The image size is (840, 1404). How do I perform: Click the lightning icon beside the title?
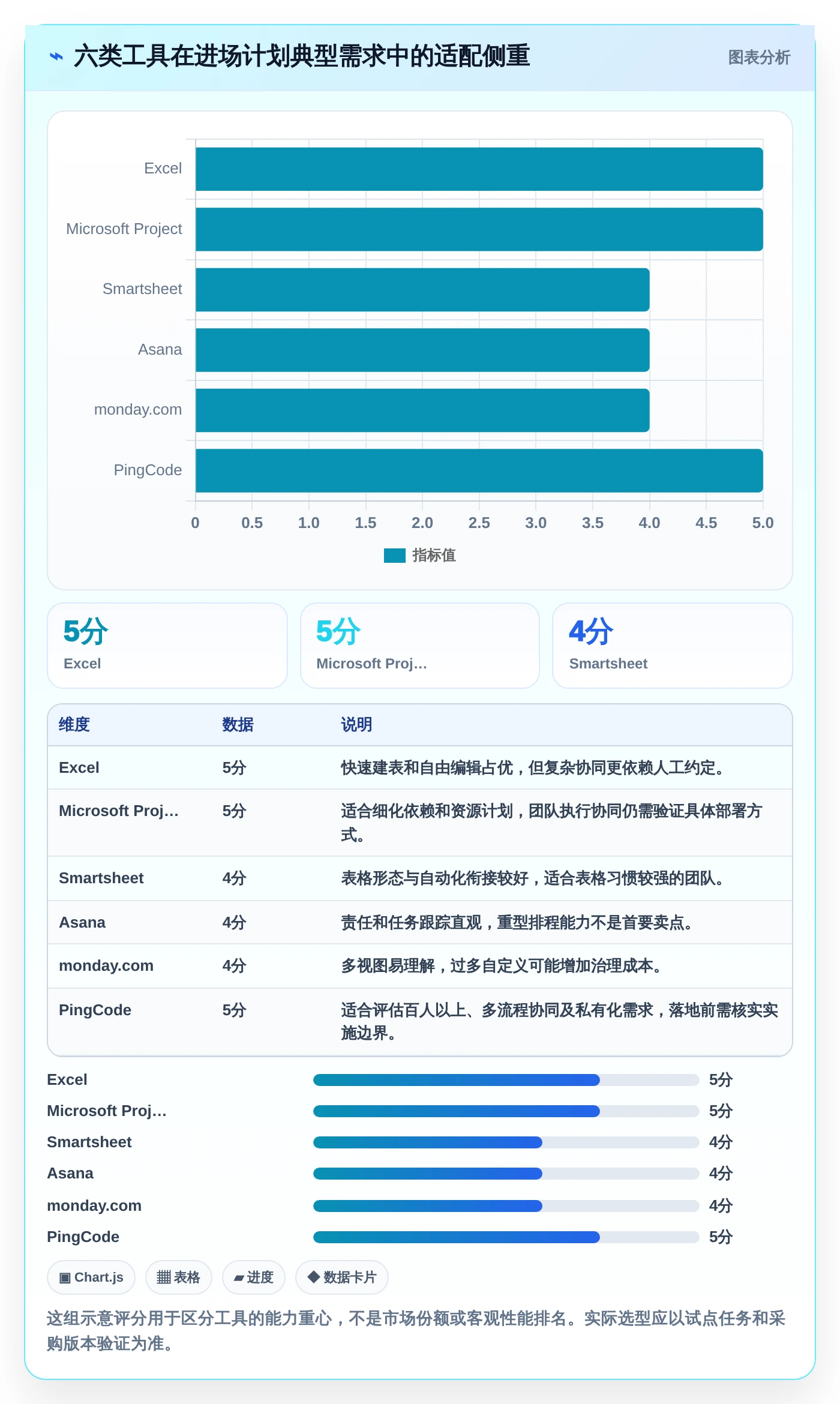click(56, 57)
